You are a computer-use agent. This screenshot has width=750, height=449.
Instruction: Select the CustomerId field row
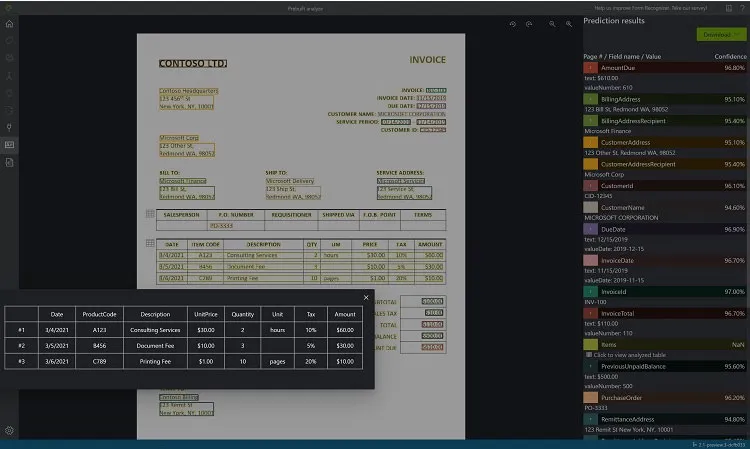[664, 186]
